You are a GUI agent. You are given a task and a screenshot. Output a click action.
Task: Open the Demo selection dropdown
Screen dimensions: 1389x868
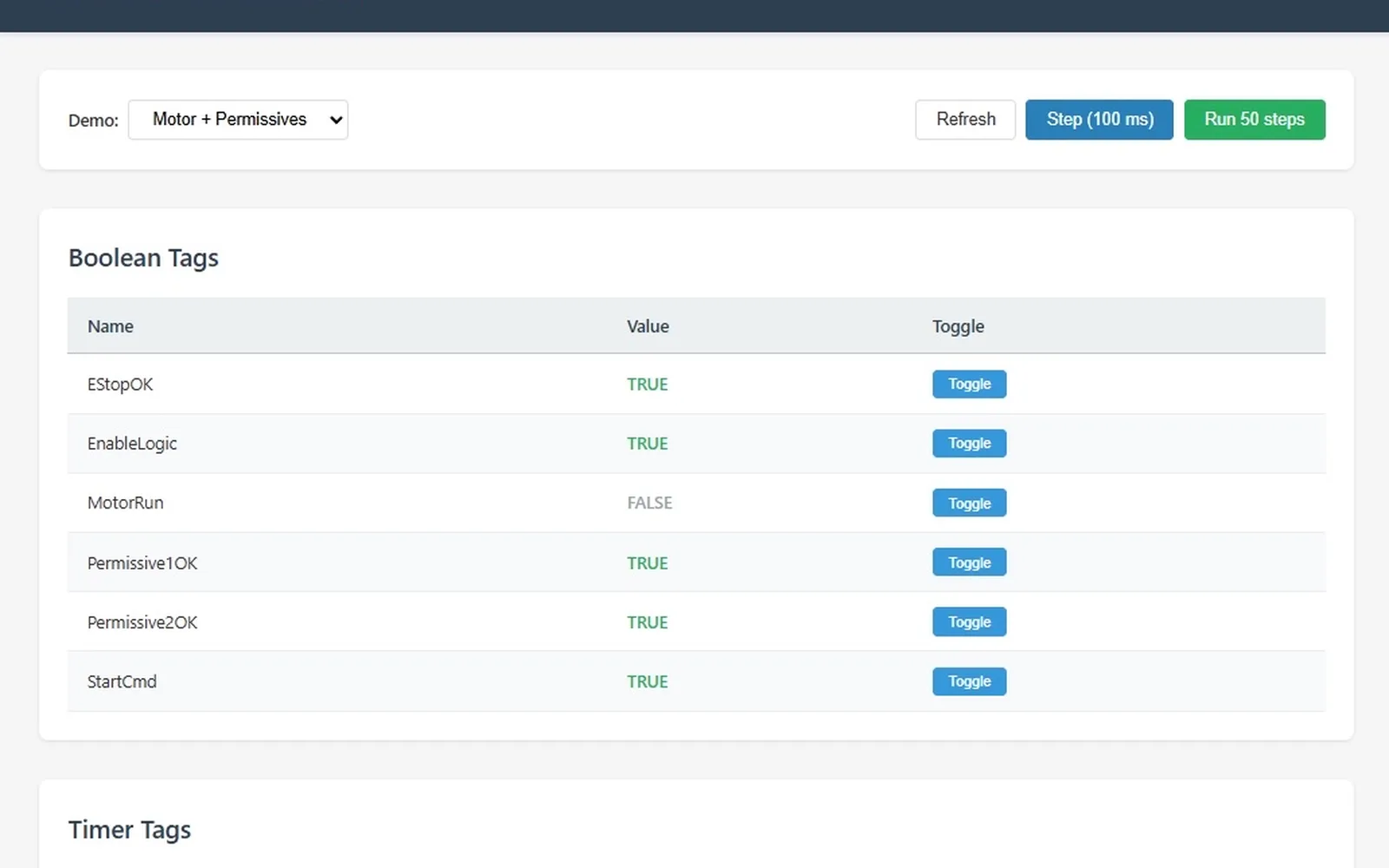point(238,120)
